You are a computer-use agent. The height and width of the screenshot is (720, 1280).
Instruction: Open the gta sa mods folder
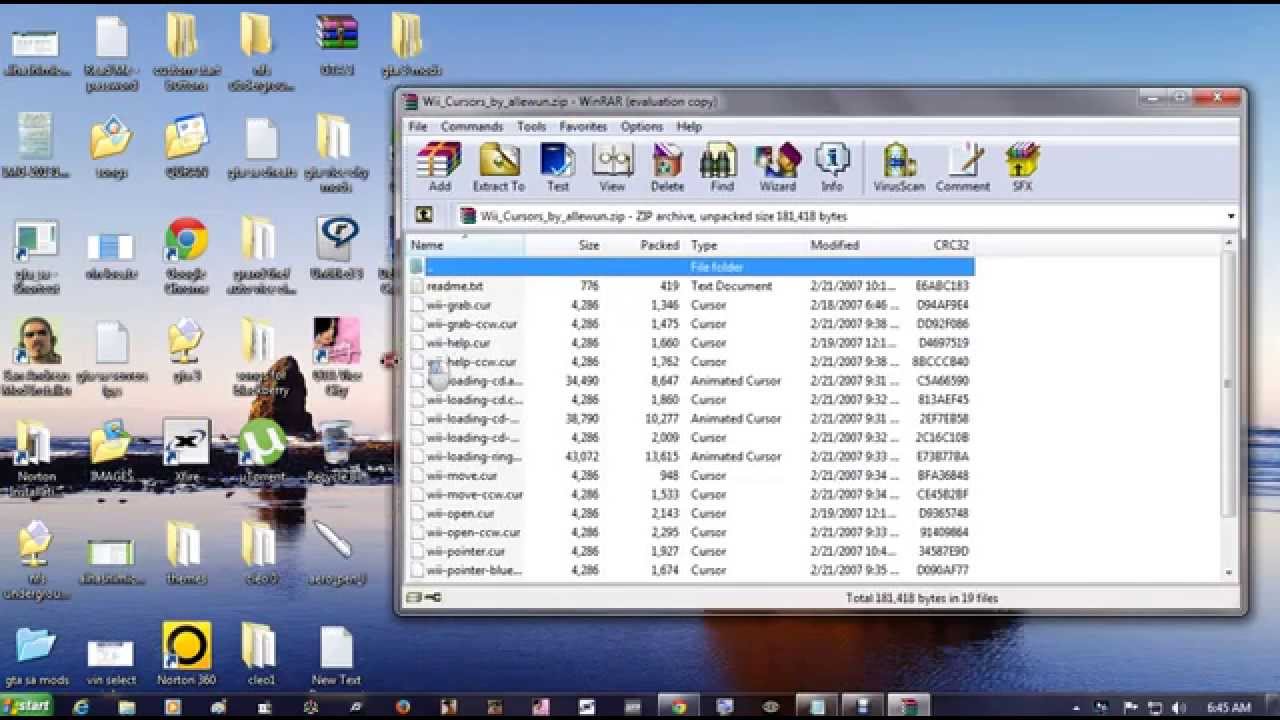36,655
